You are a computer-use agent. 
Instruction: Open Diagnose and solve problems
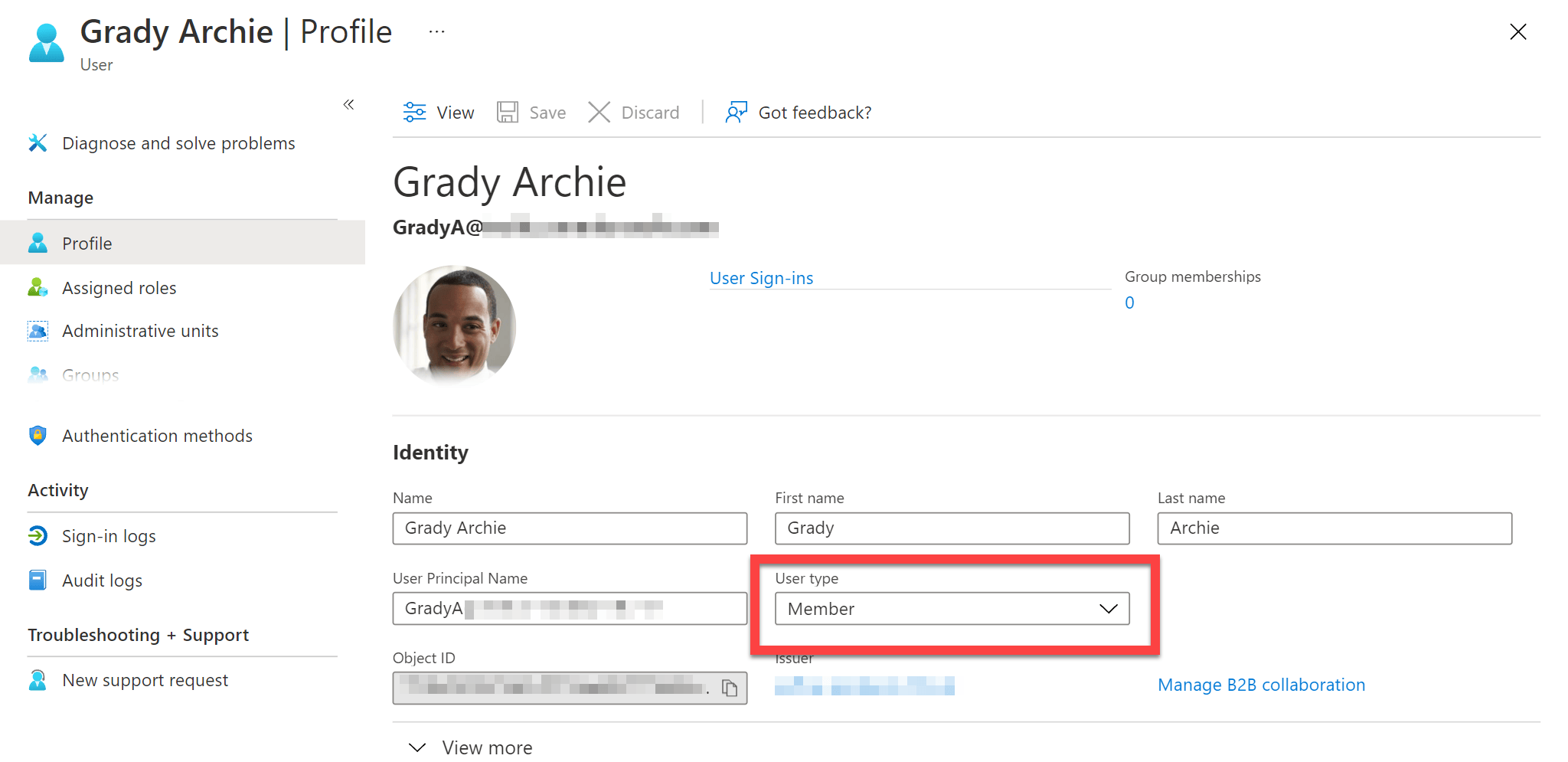178,143
